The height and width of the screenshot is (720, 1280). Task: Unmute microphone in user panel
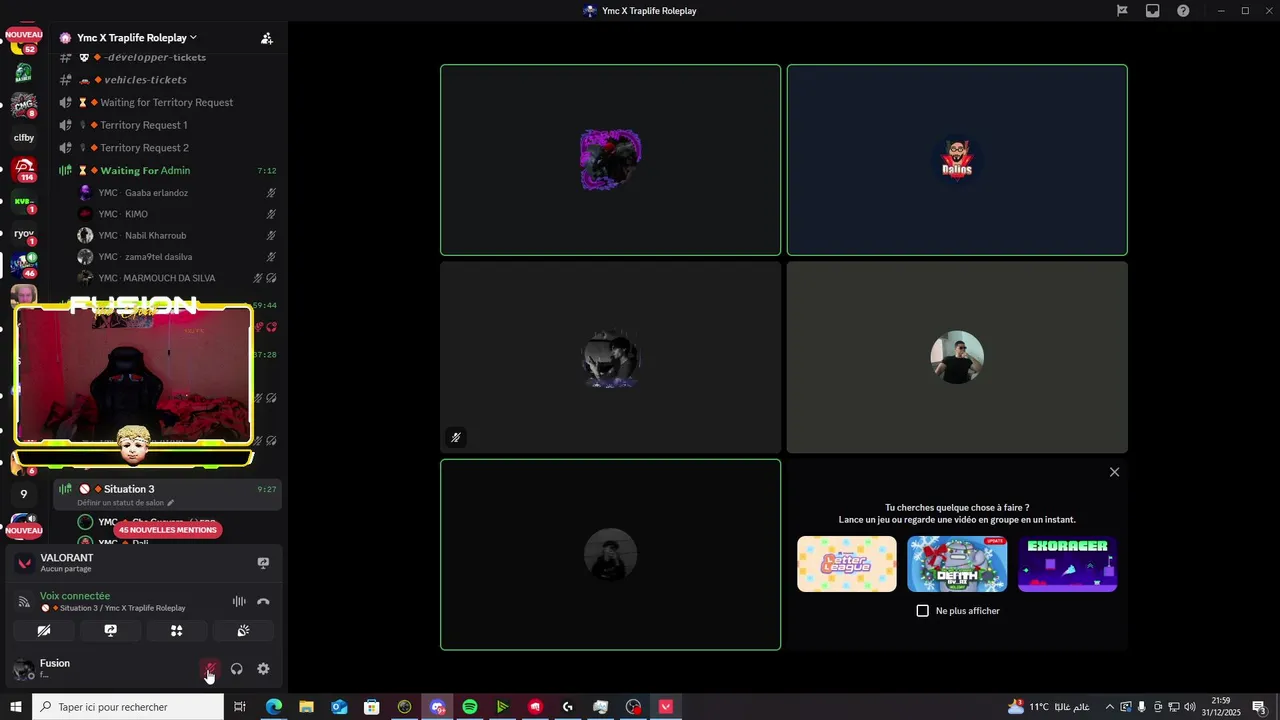[x=210, y=669]
